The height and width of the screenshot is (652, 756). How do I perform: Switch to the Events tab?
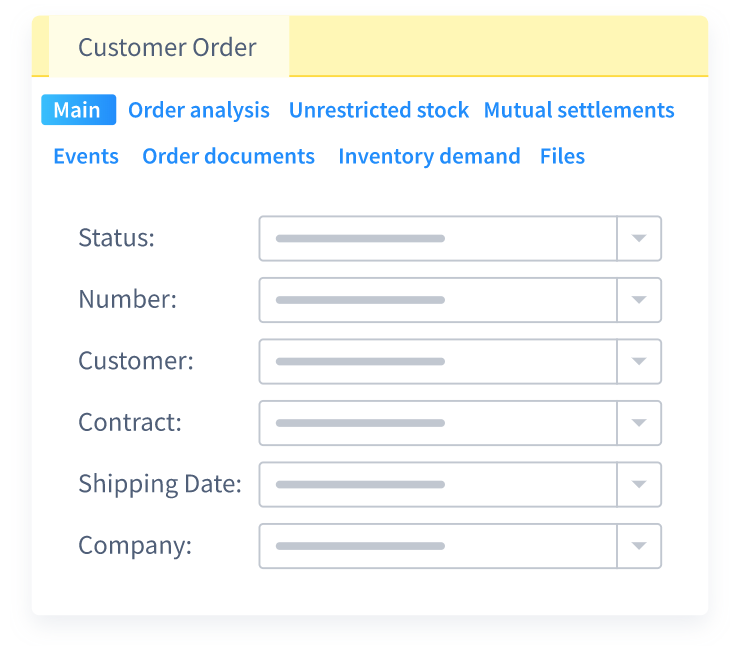pos(86,156)
